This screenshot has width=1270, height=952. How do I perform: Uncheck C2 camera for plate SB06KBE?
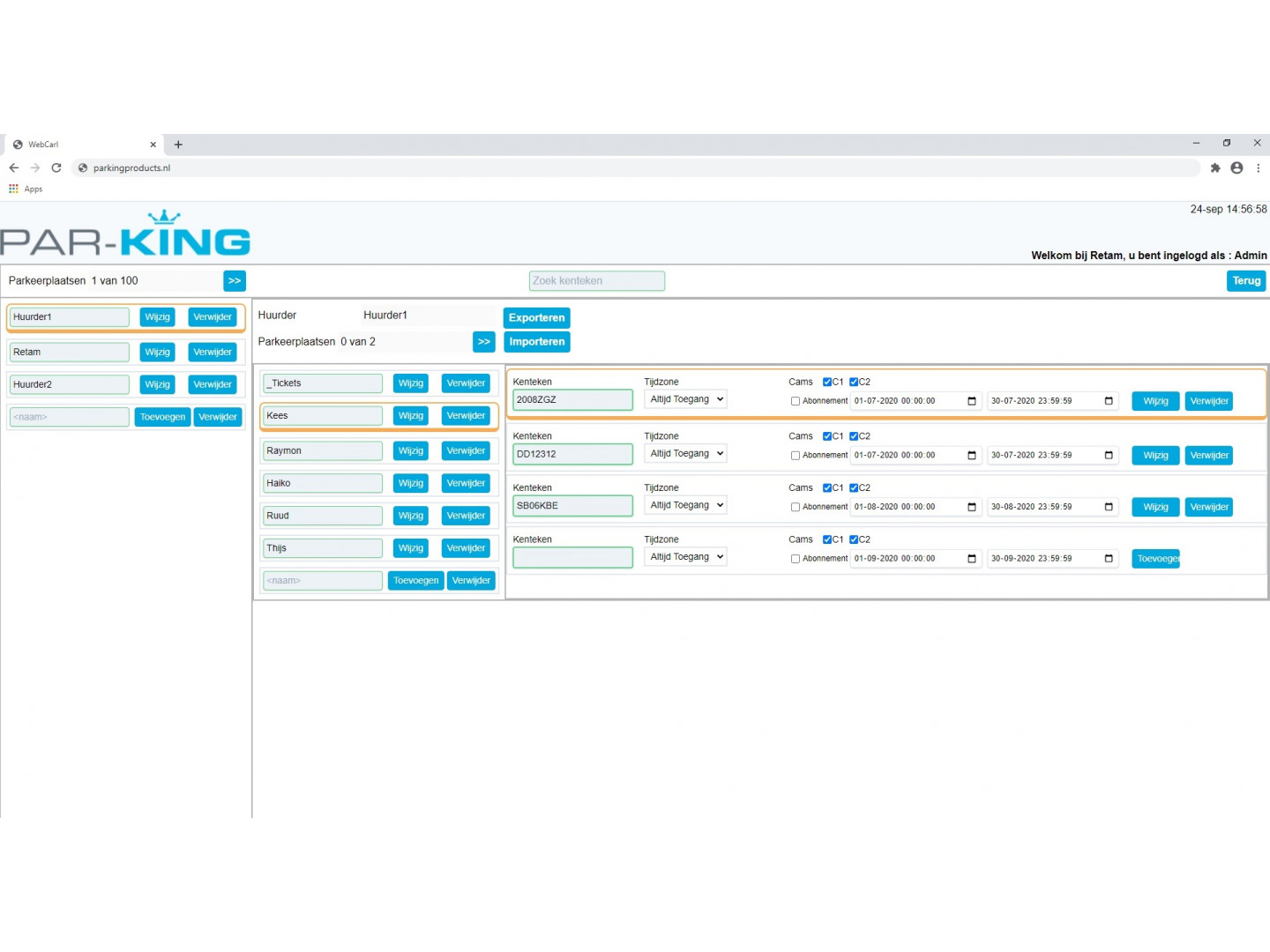coord(854,488)
